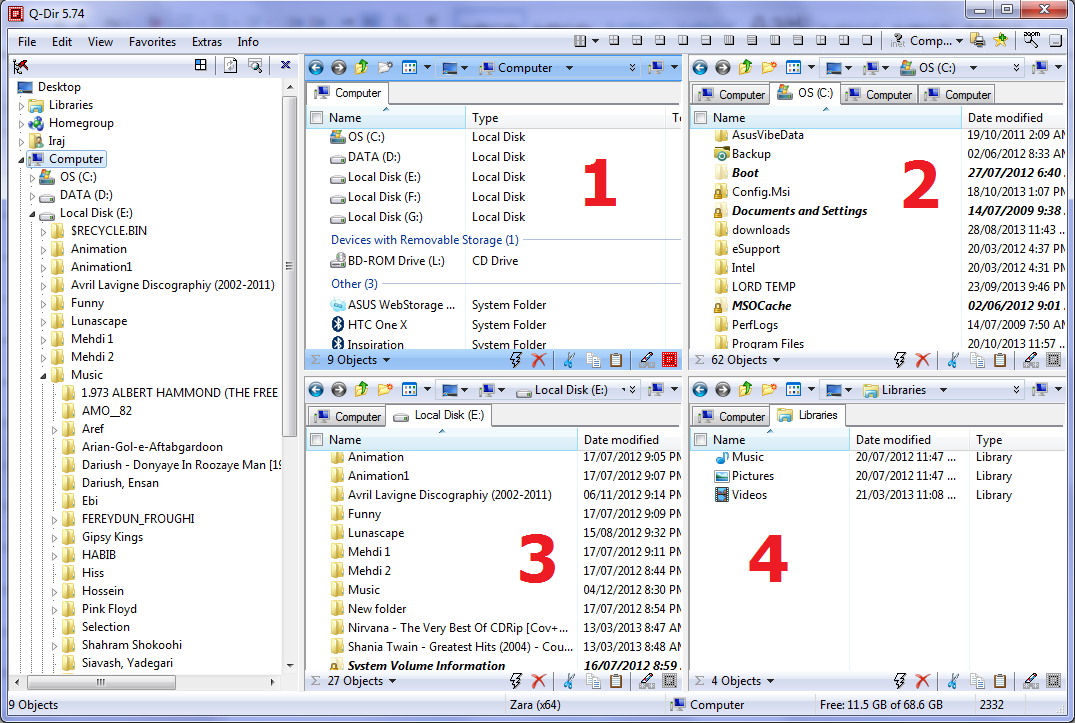This screenshot has height=723, width=1075.
Task: Click the view mode icon in Computer pane
Action: pos(409,67)
